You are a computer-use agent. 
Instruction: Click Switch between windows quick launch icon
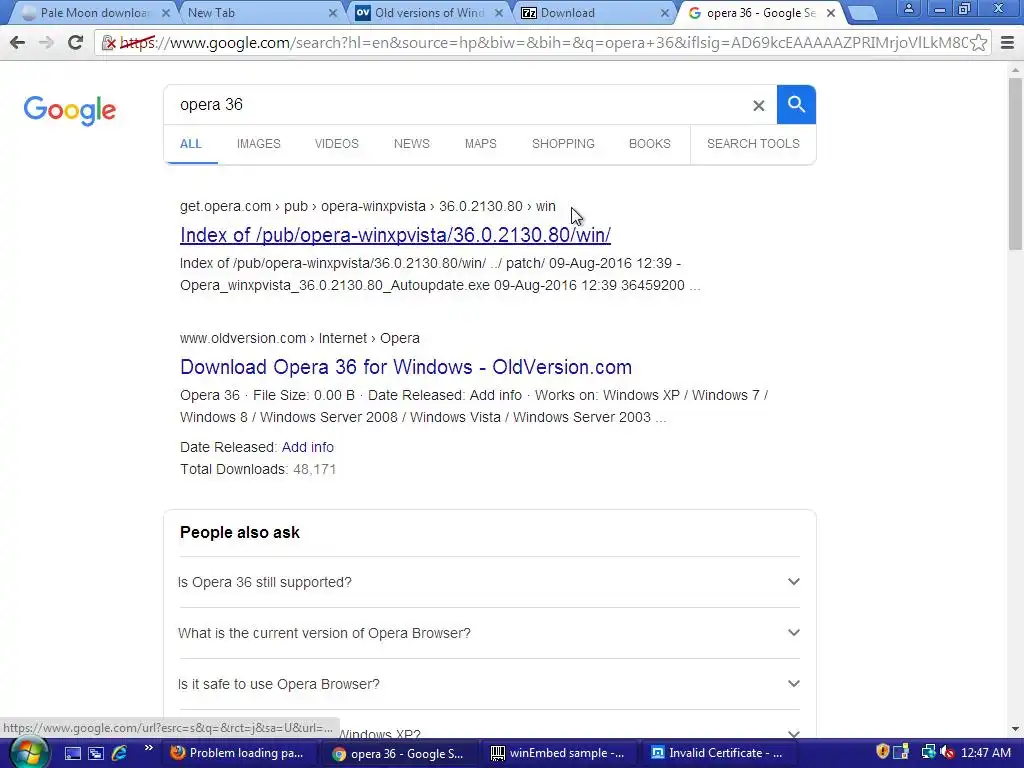tap(96, 754)
